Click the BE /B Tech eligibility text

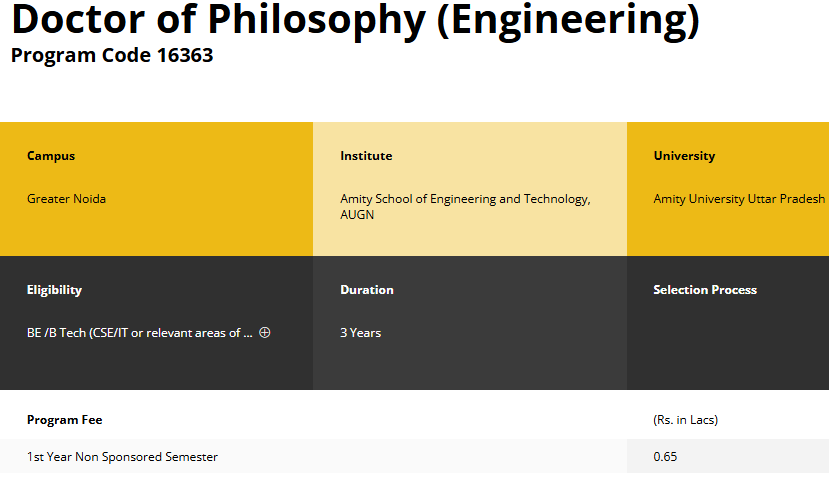tap(140, 332)
